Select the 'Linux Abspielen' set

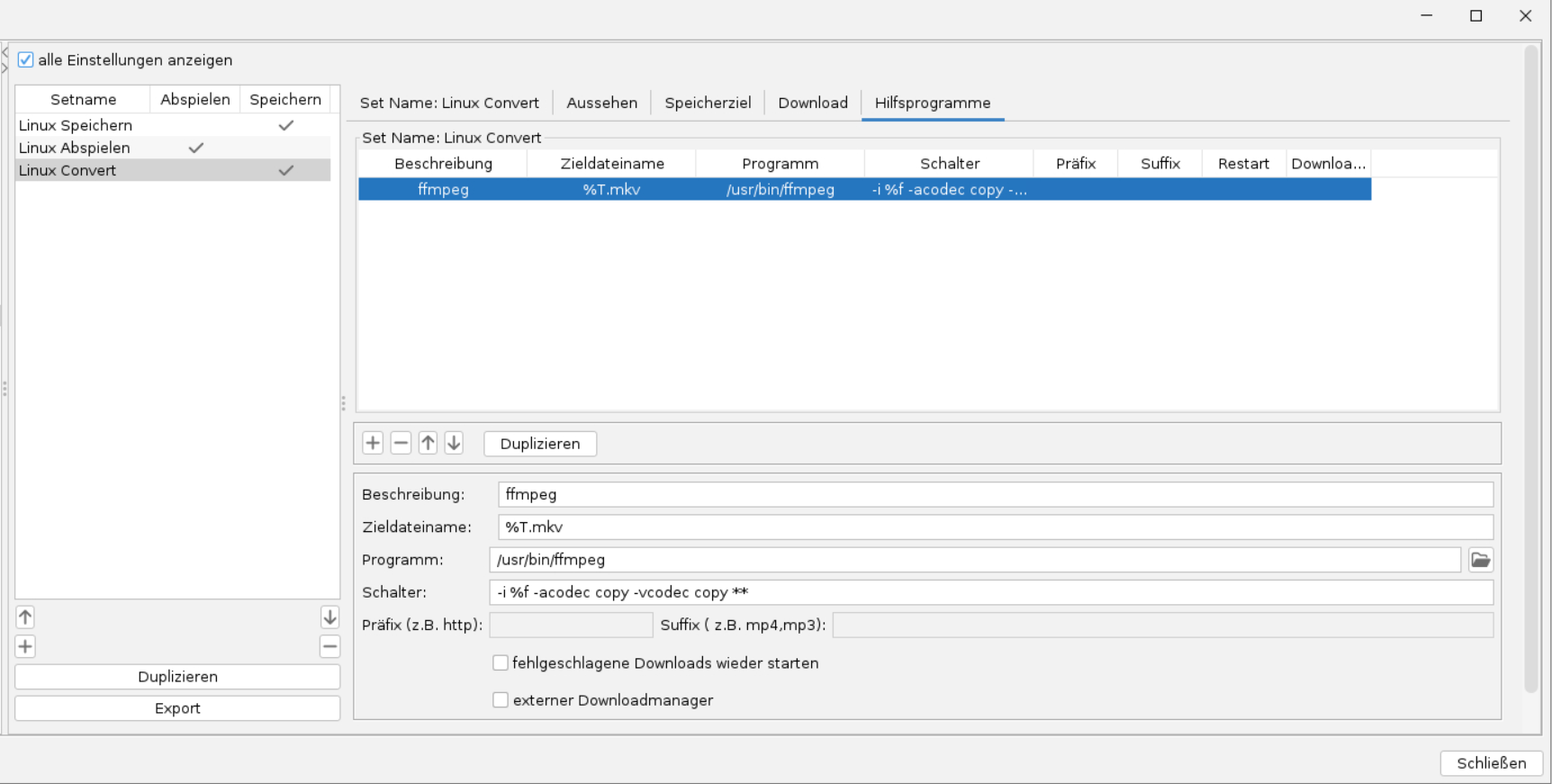[173, 148]
